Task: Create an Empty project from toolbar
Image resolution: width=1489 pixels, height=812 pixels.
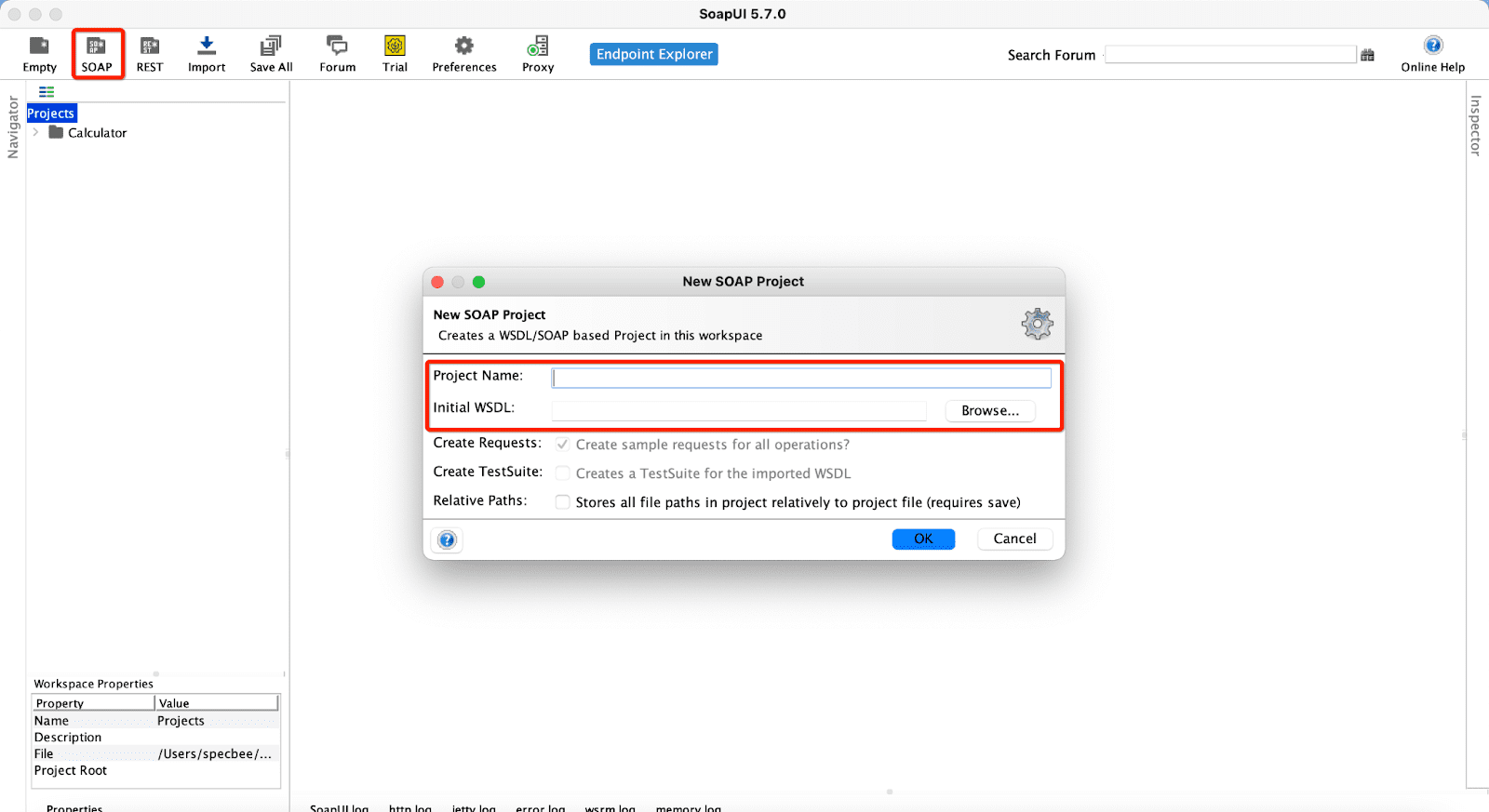Action: pos(39,54)
